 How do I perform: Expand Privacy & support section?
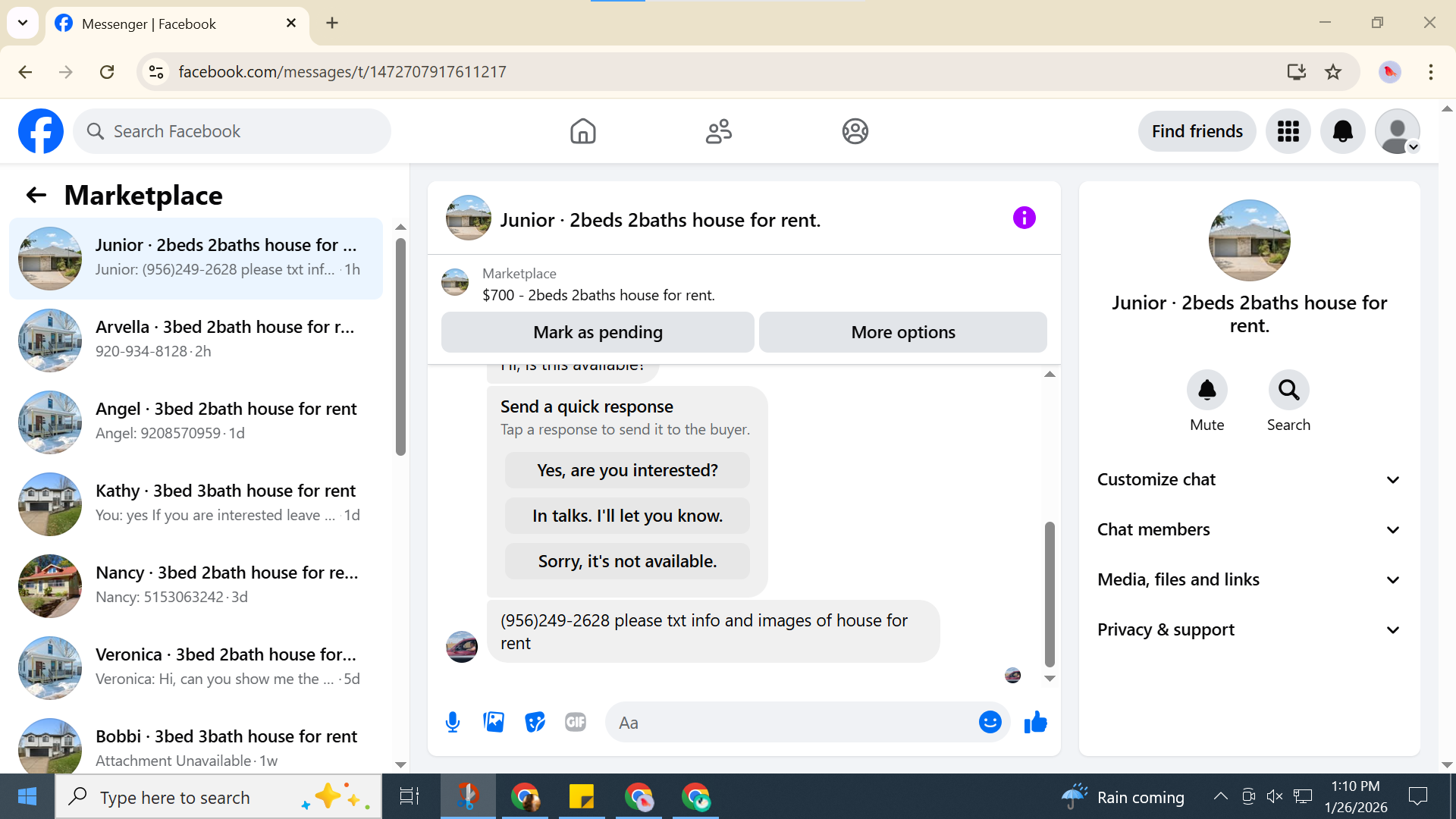1248,629
